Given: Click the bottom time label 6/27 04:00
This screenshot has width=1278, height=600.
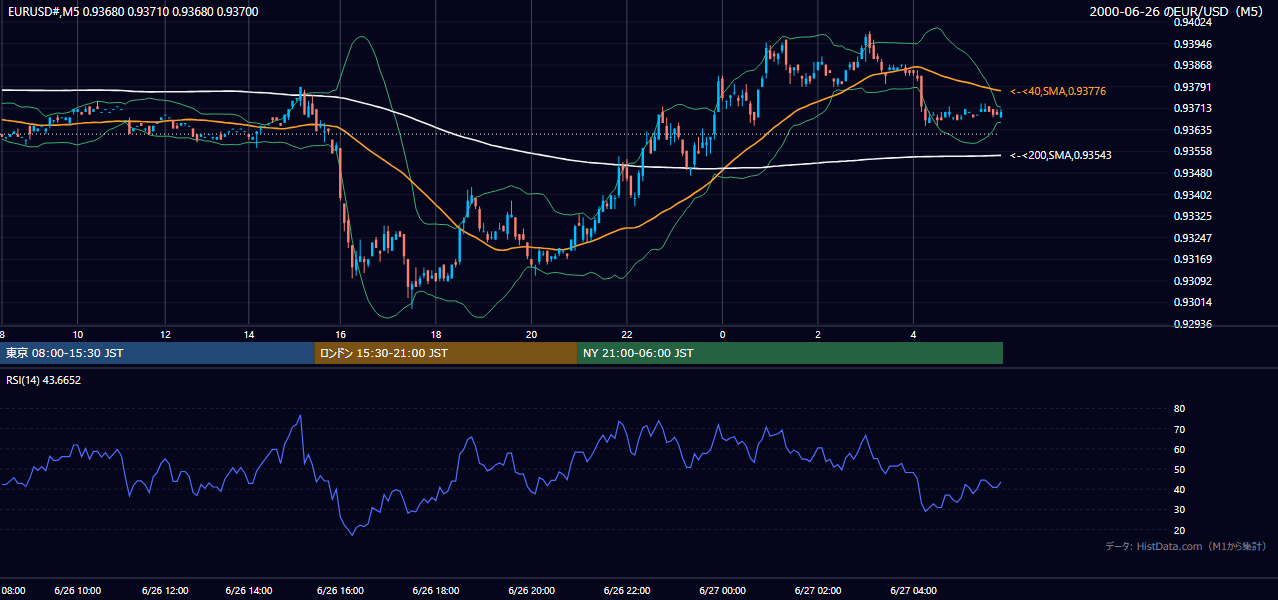Looking at the screenshot, I should 913,591.
